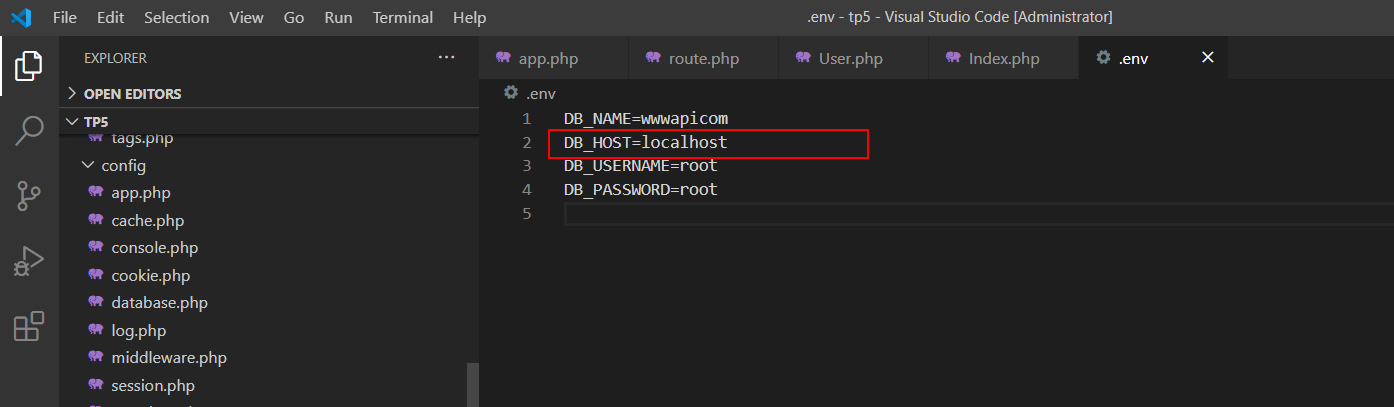Open the Source Control view icon

[x=29, y=195]
